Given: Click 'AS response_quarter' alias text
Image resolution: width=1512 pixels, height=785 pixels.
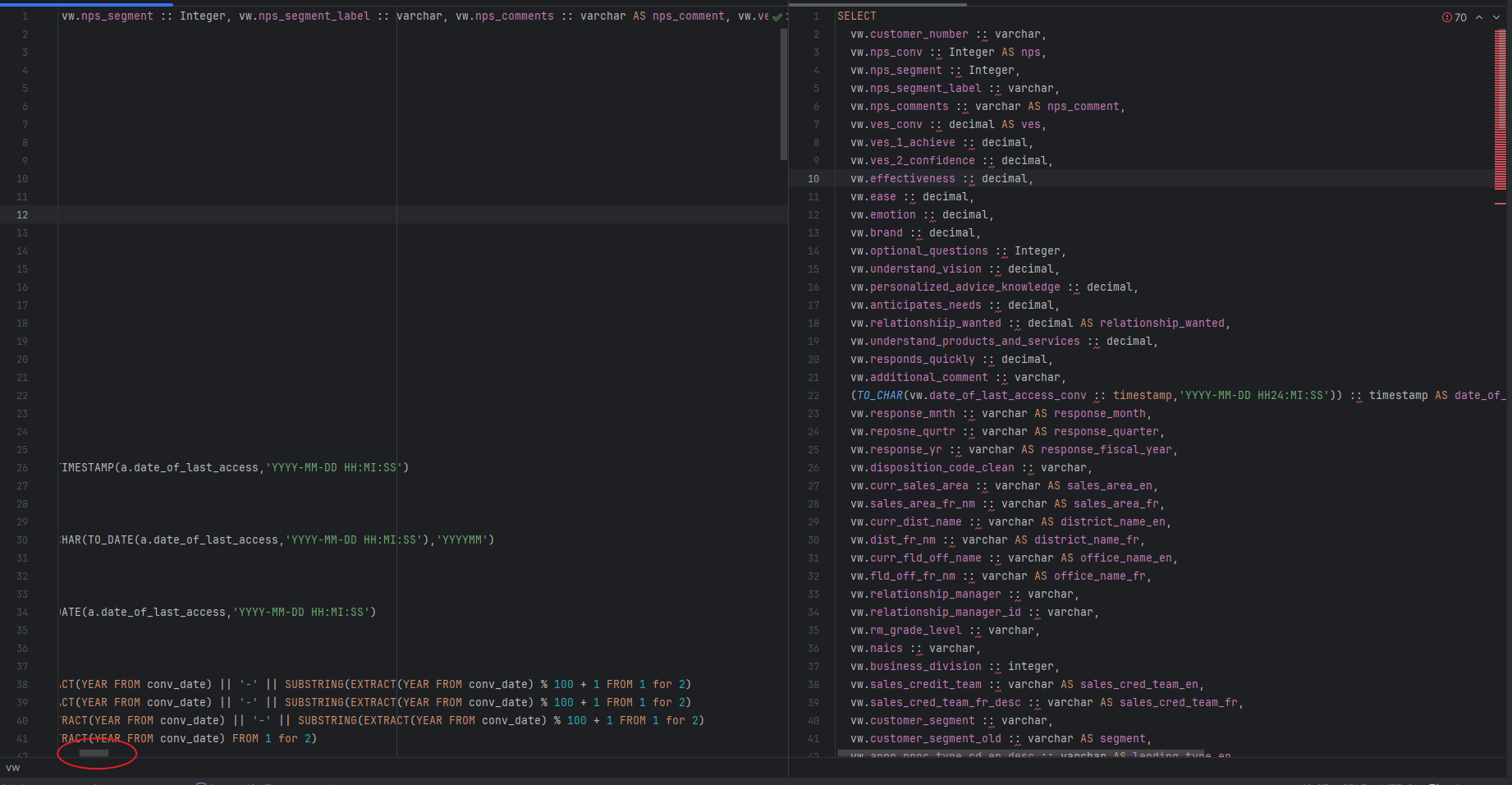Looking at the screenshot, I should coord(1097,432).
